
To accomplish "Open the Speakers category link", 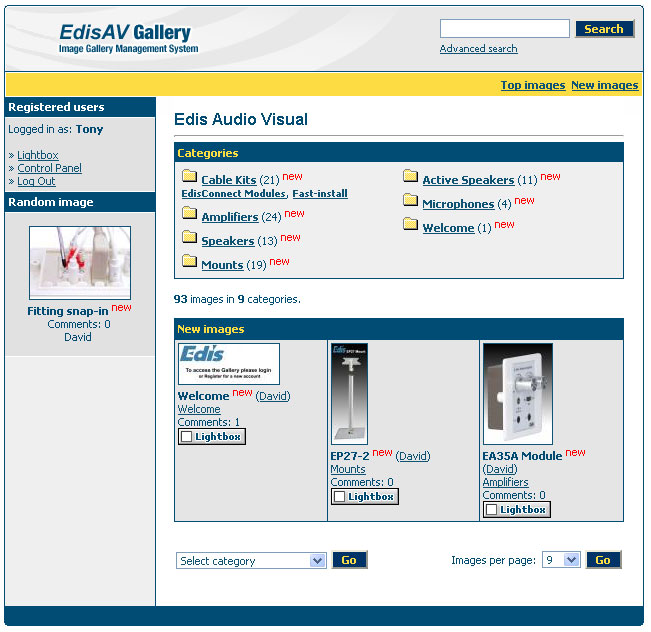I will [228, 241].
